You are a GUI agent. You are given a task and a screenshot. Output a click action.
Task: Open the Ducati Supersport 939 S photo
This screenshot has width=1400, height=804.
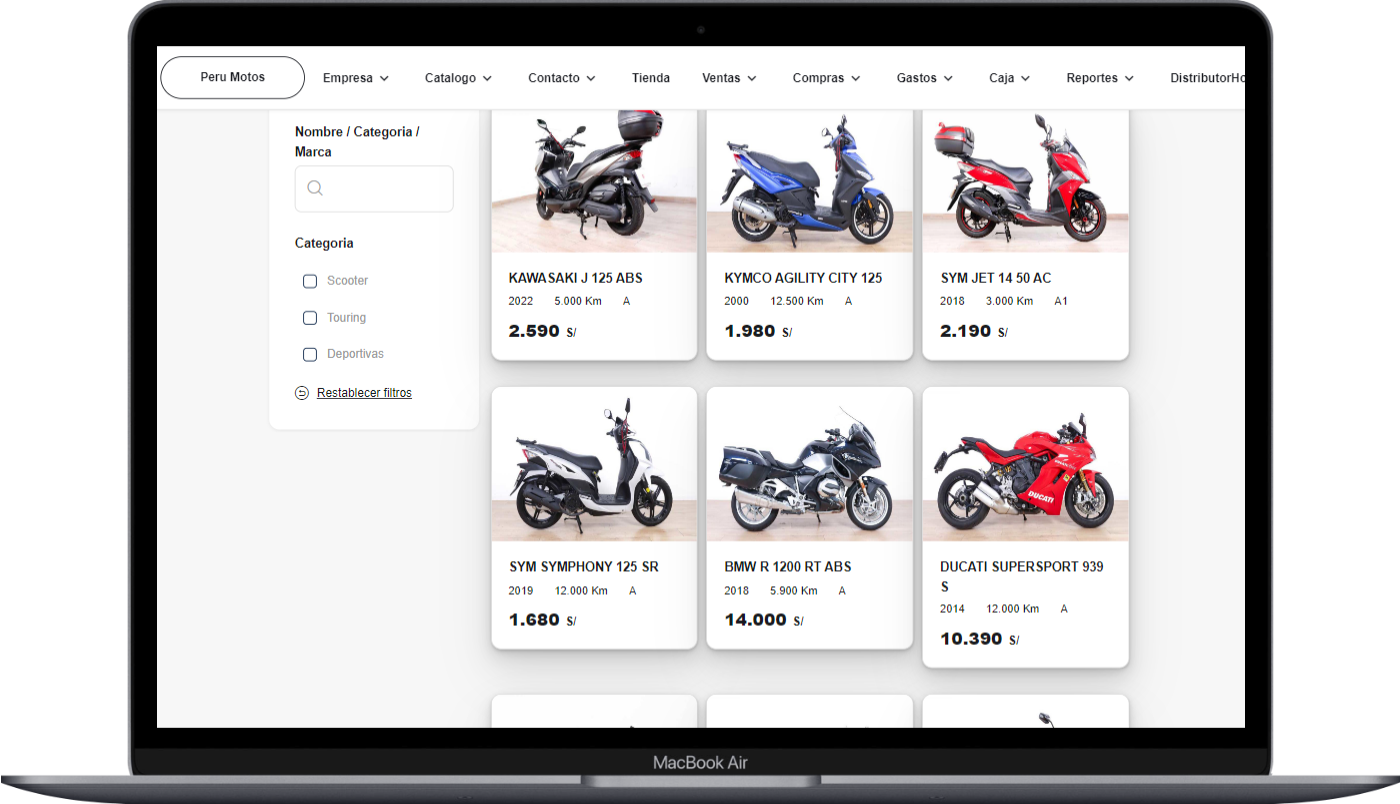[1025, 465]
